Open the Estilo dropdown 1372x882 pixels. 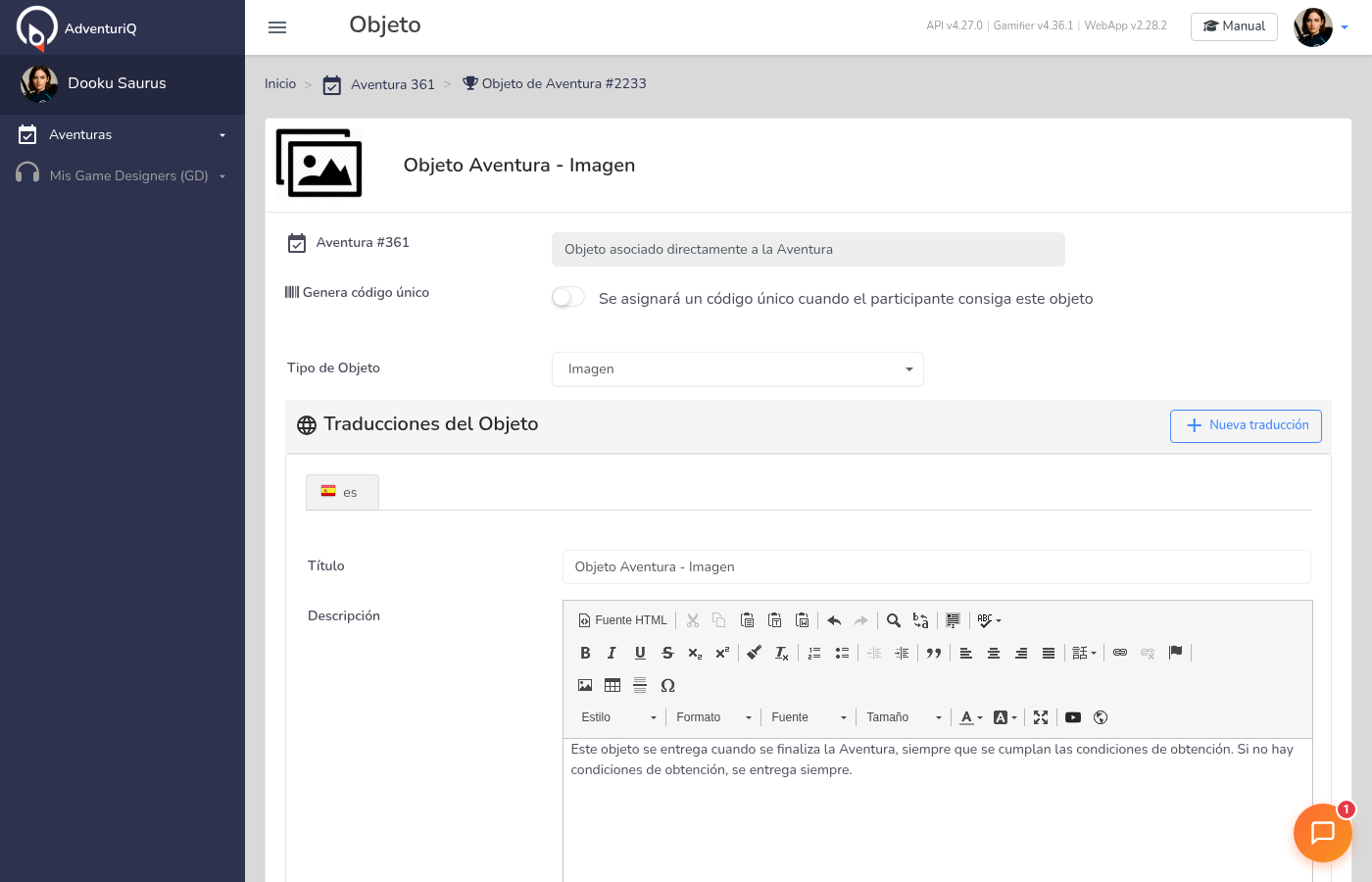pyautogui.click(x=618, y=717)
